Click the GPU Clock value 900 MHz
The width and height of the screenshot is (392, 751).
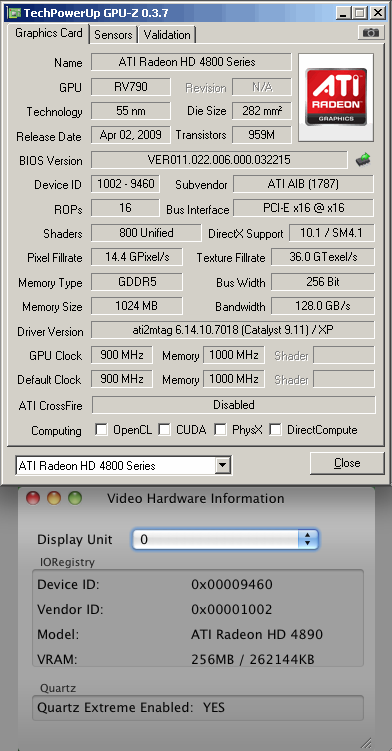(122, 355)
